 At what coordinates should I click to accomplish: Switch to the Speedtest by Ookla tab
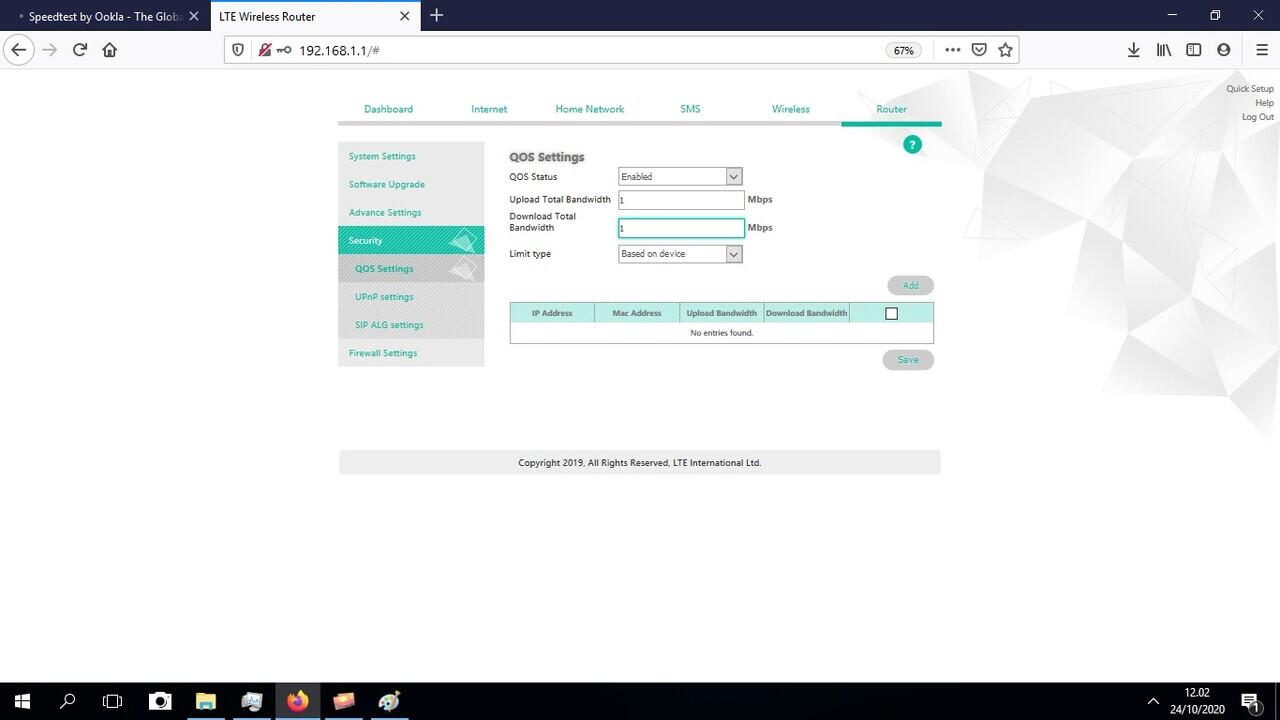coord(104,16)
